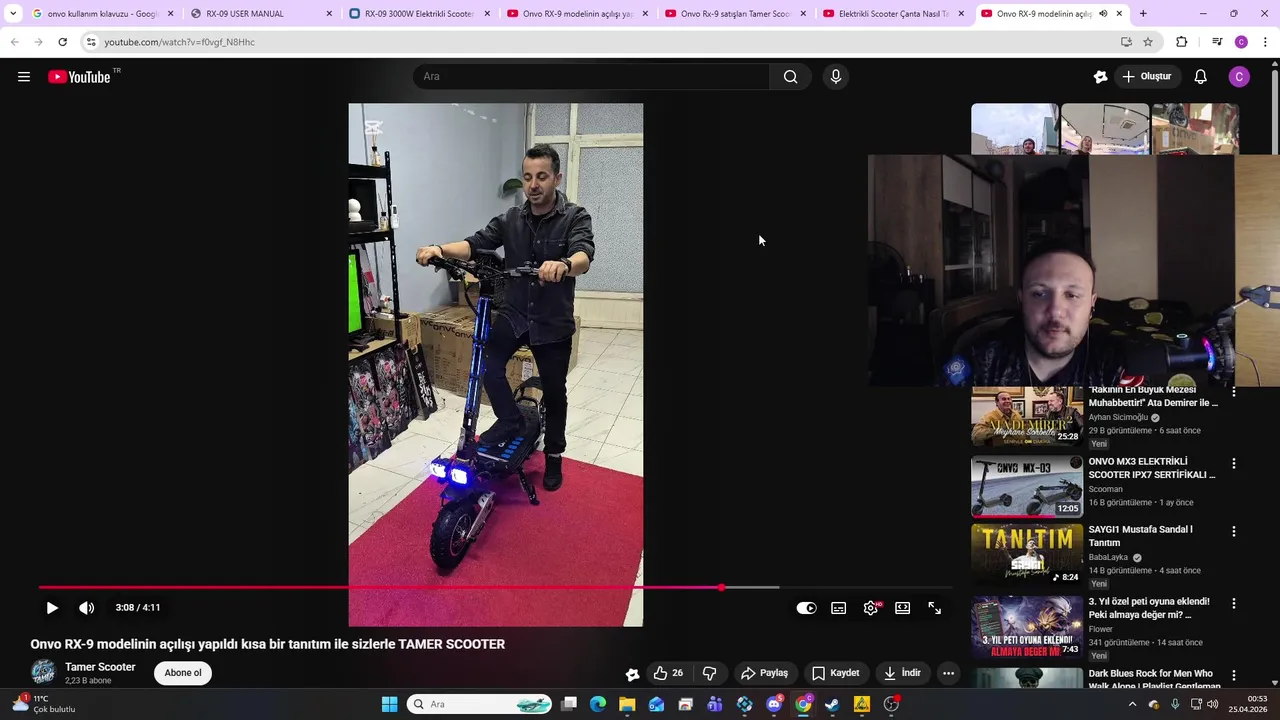
Task: Open the YouTube notifications bell
Action: point(1200,77)
